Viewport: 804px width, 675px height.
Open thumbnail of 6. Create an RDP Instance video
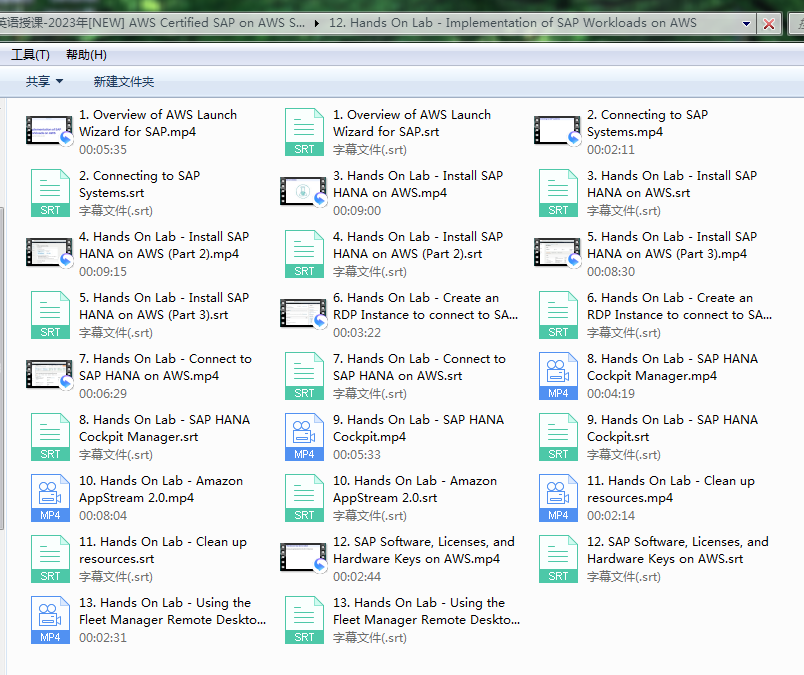304,314
